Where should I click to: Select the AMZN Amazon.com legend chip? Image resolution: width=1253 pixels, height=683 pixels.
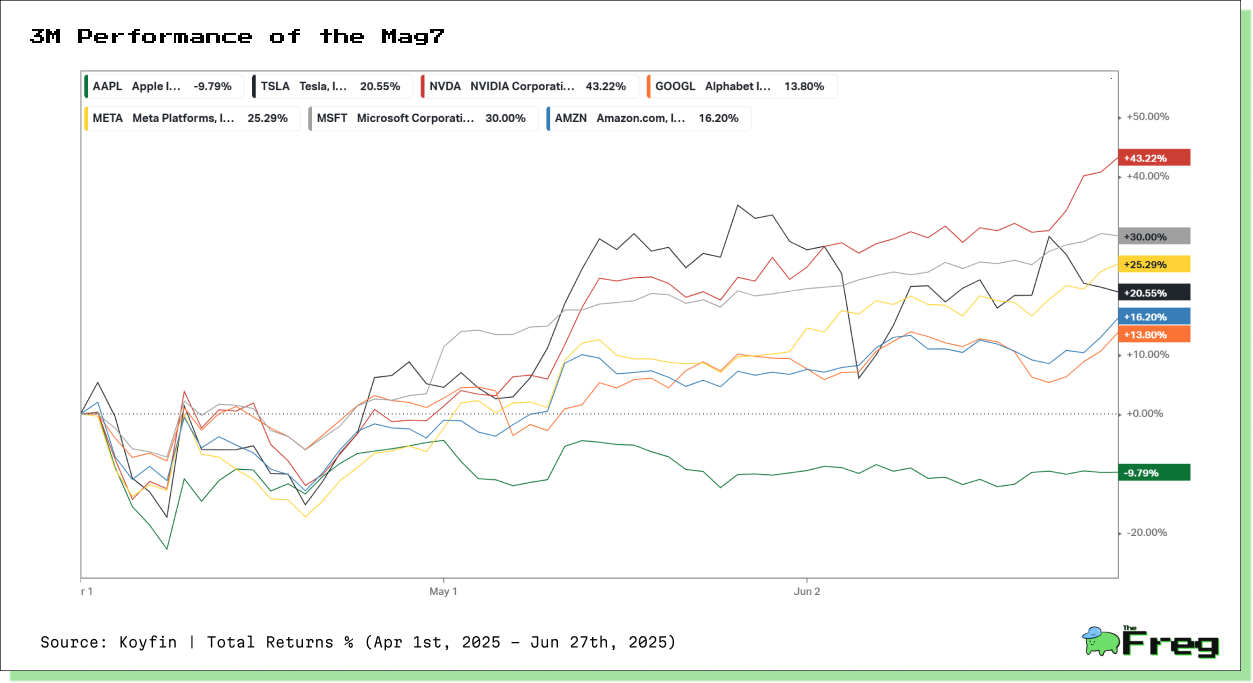[x=649, y=118]
